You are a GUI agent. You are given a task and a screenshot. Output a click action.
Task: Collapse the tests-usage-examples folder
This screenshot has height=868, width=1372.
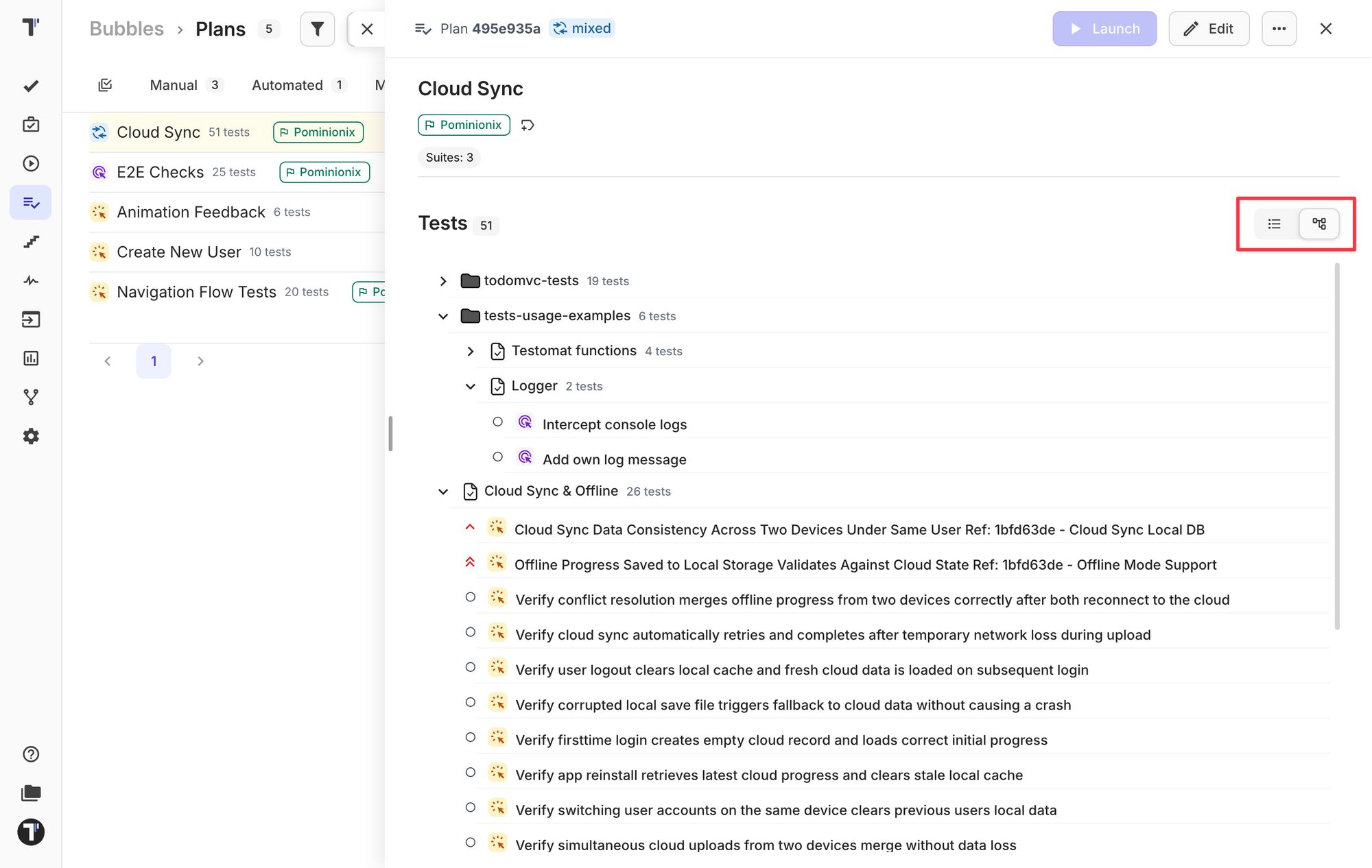(x=443, y=316)
